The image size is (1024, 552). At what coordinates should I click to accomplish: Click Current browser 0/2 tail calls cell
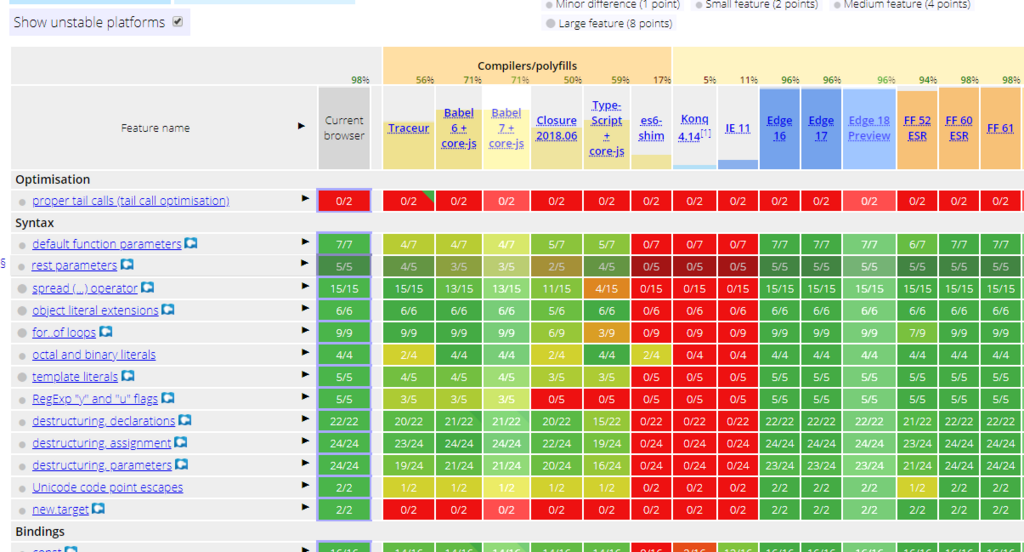(x=344, y=201)
